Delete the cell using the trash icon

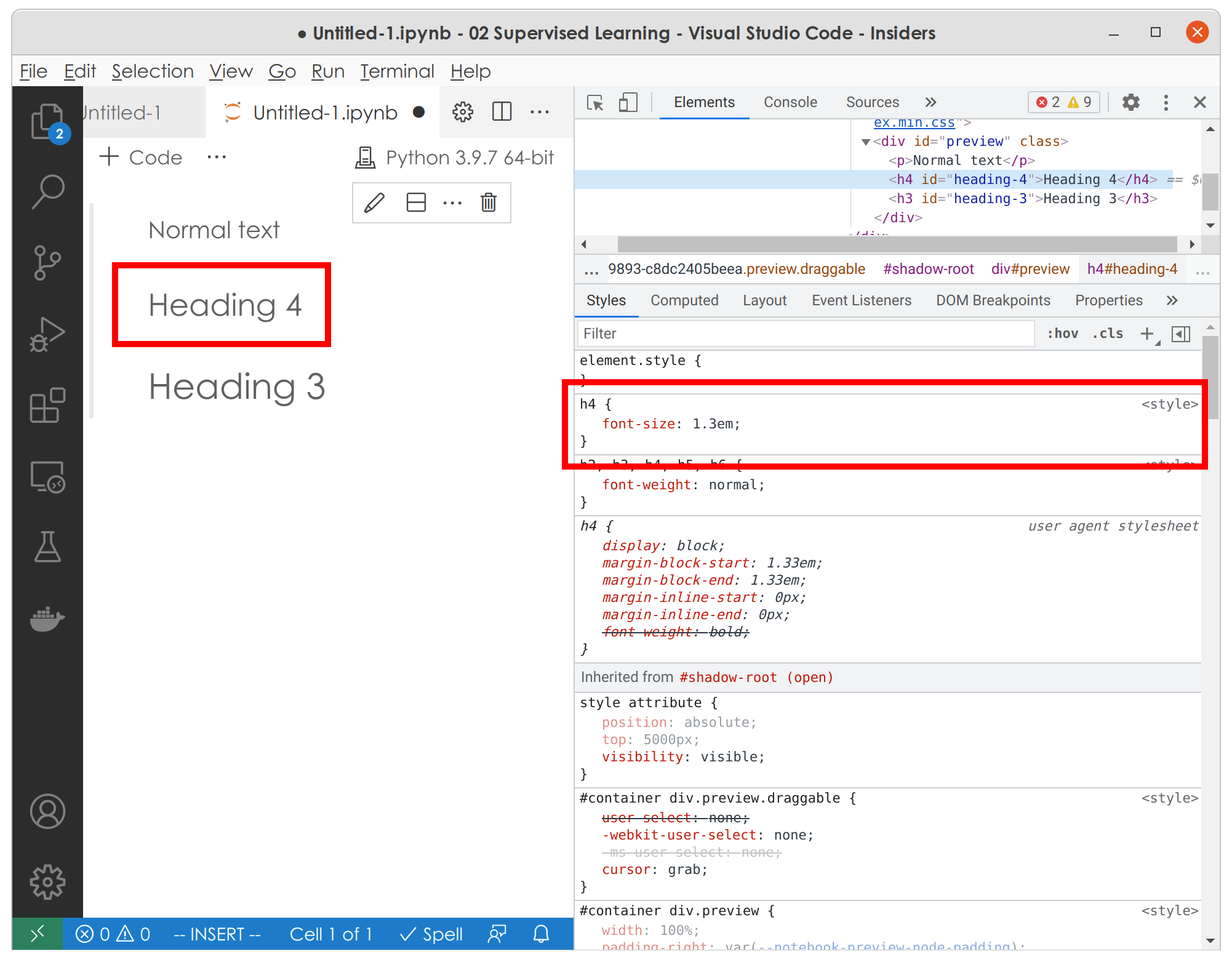(488, 203)
